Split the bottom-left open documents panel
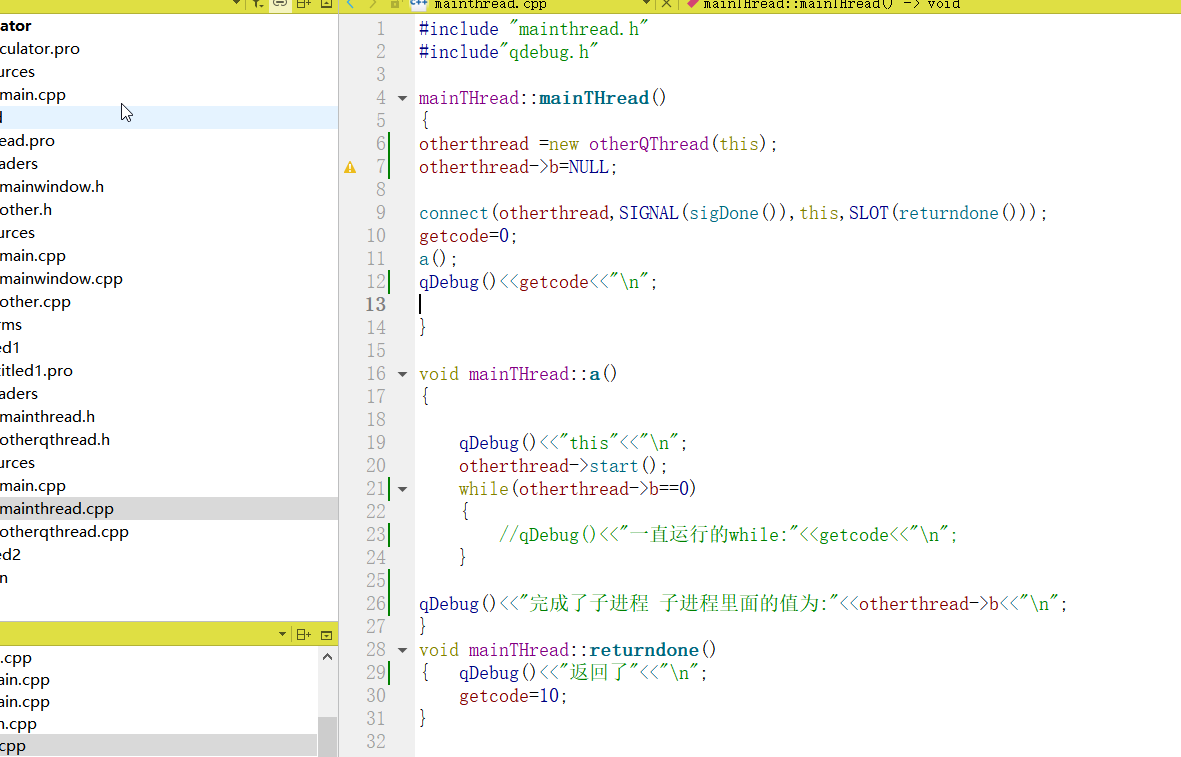The image size is (1181, 757). click(304, 635)
